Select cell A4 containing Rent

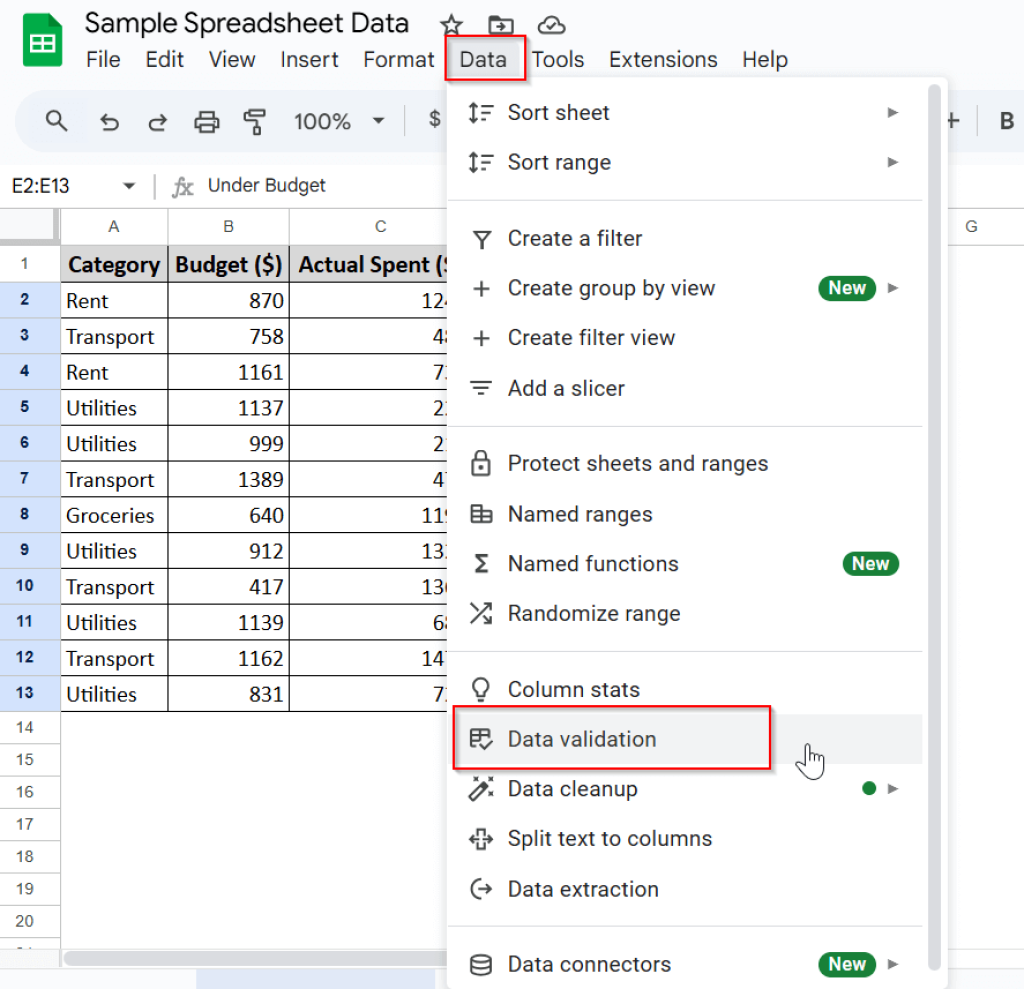(113, 372)
